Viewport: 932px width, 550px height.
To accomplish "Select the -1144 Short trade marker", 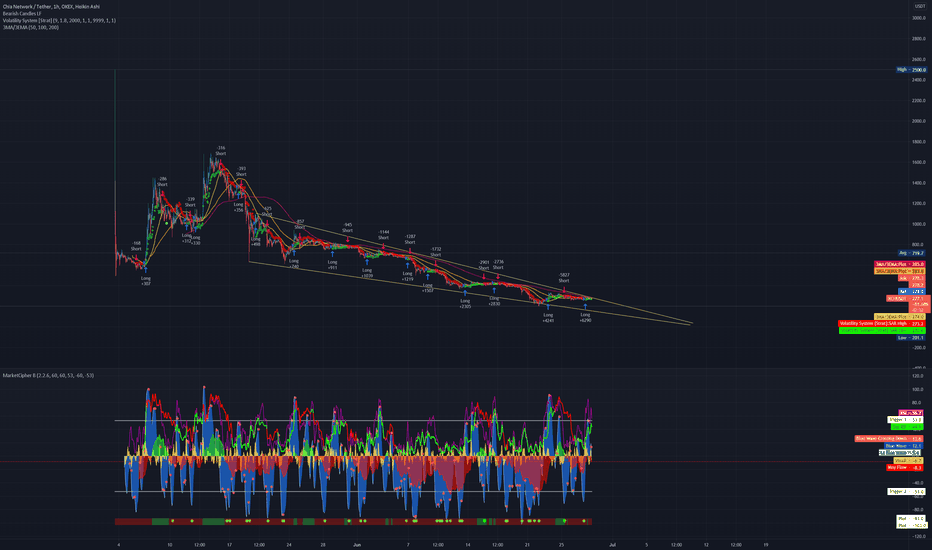I will (x=383, y=235).
